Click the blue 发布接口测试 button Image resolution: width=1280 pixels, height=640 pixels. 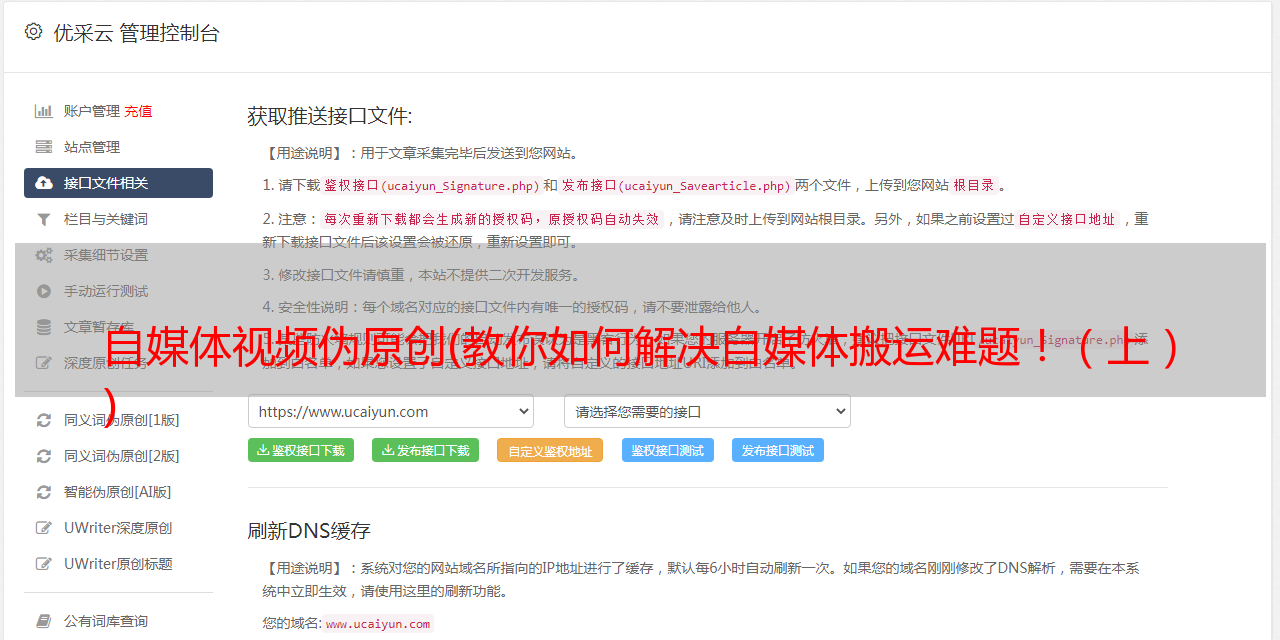click(x=778, y=450)
